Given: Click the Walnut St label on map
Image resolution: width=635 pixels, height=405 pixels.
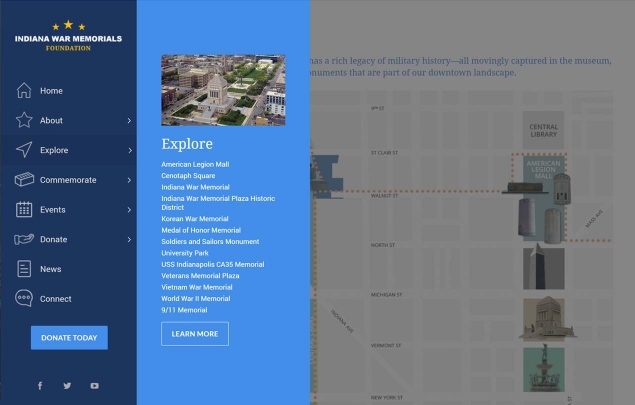Looking at the screenshot, I should click(x=384, y=196).
